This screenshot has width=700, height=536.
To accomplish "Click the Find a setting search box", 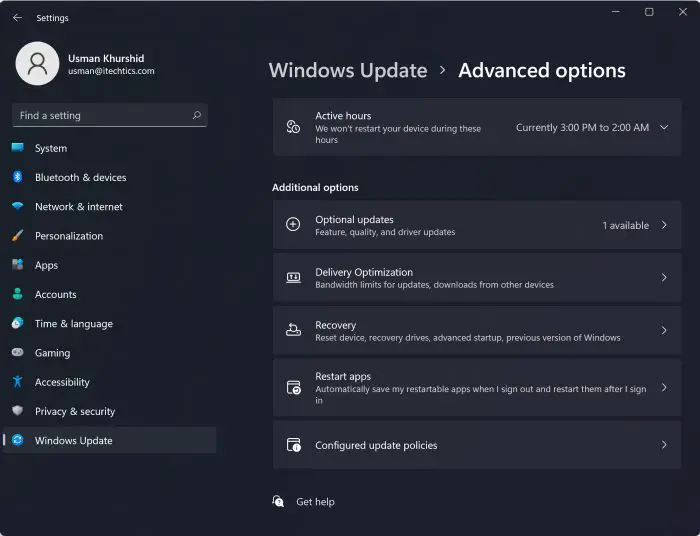I will (109, 115).
